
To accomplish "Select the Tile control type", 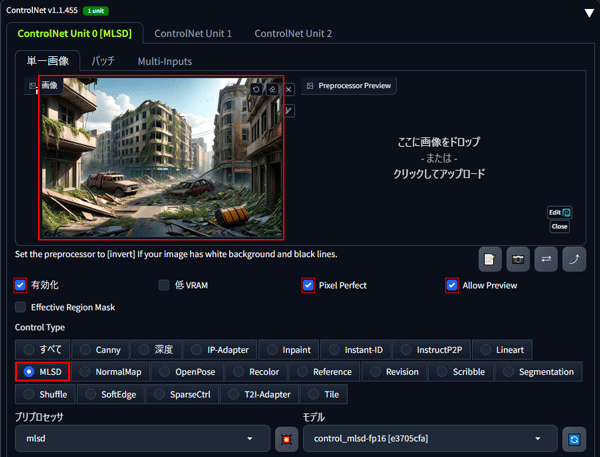I will click(324, 394).
